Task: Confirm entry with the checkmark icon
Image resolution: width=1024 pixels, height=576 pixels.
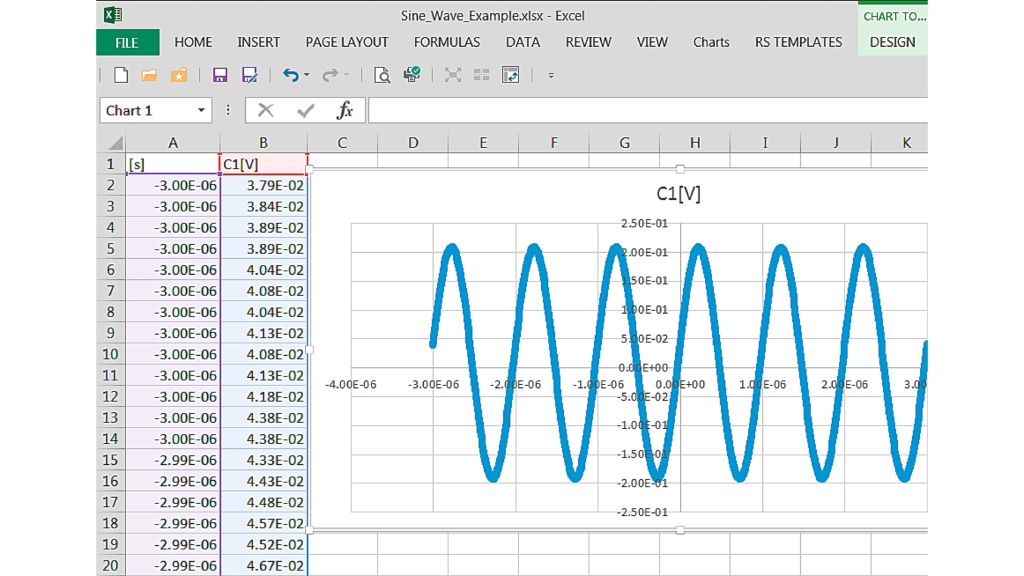Action: coord(305,110)
